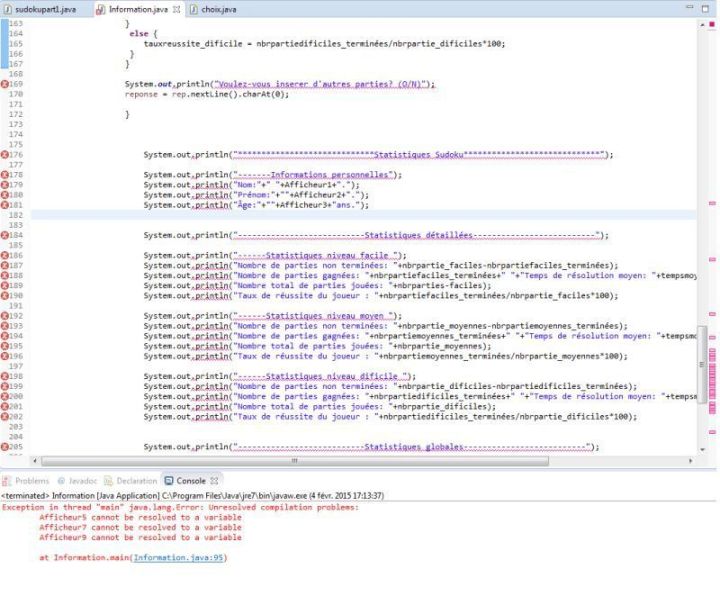Click the editor's vertical scrollbar thumb

coord(701,365)
